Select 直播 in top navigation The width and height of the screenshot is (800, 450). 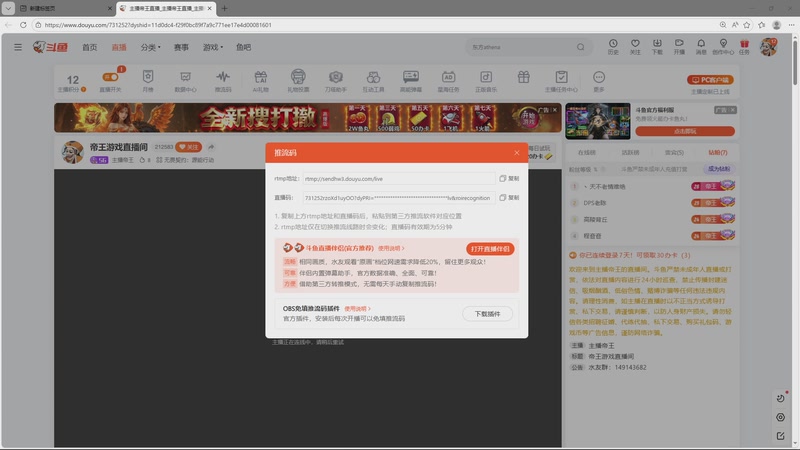(x=119, y=47)
